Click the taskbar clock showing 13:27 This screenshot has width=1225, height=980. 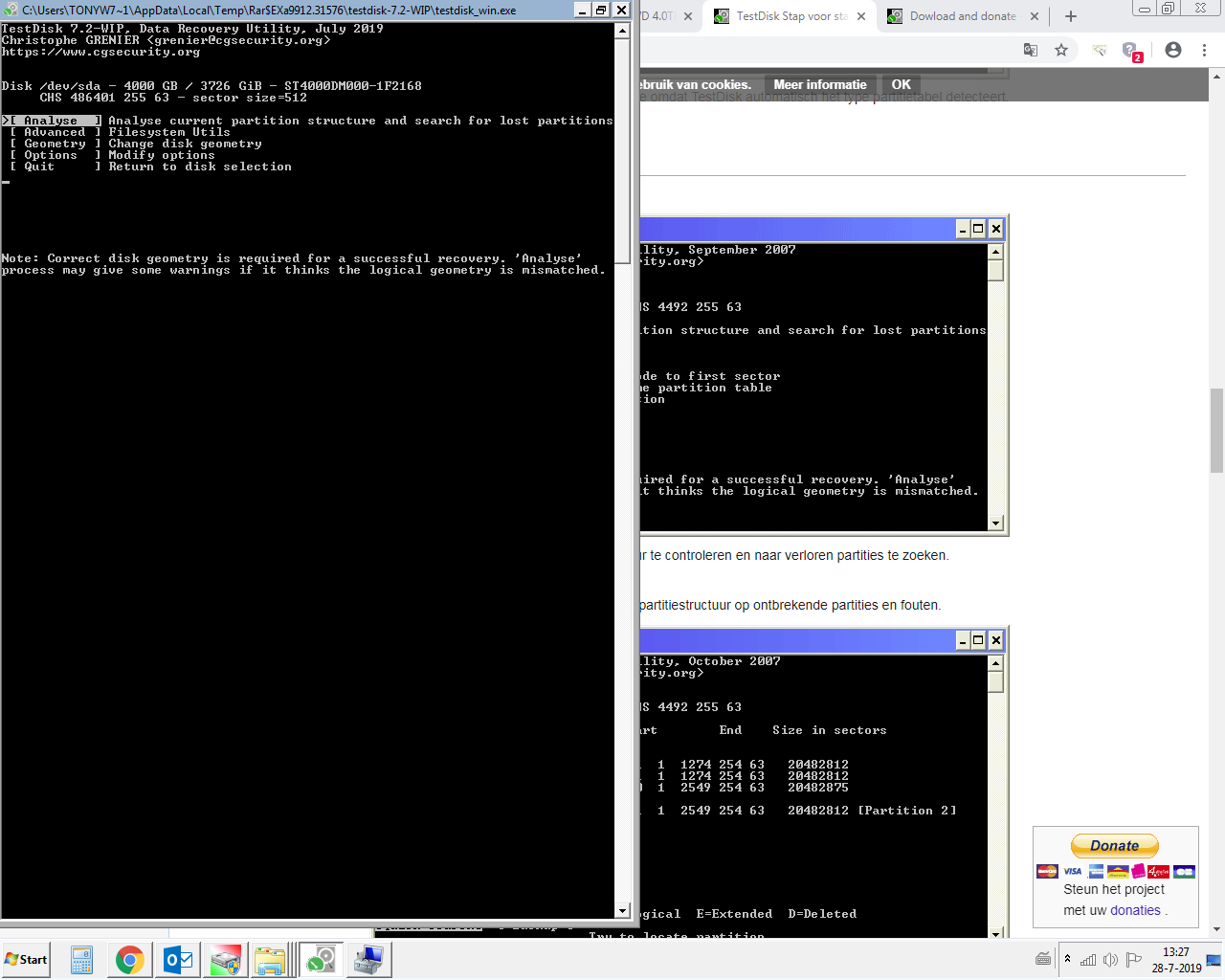pos(1176,960)
